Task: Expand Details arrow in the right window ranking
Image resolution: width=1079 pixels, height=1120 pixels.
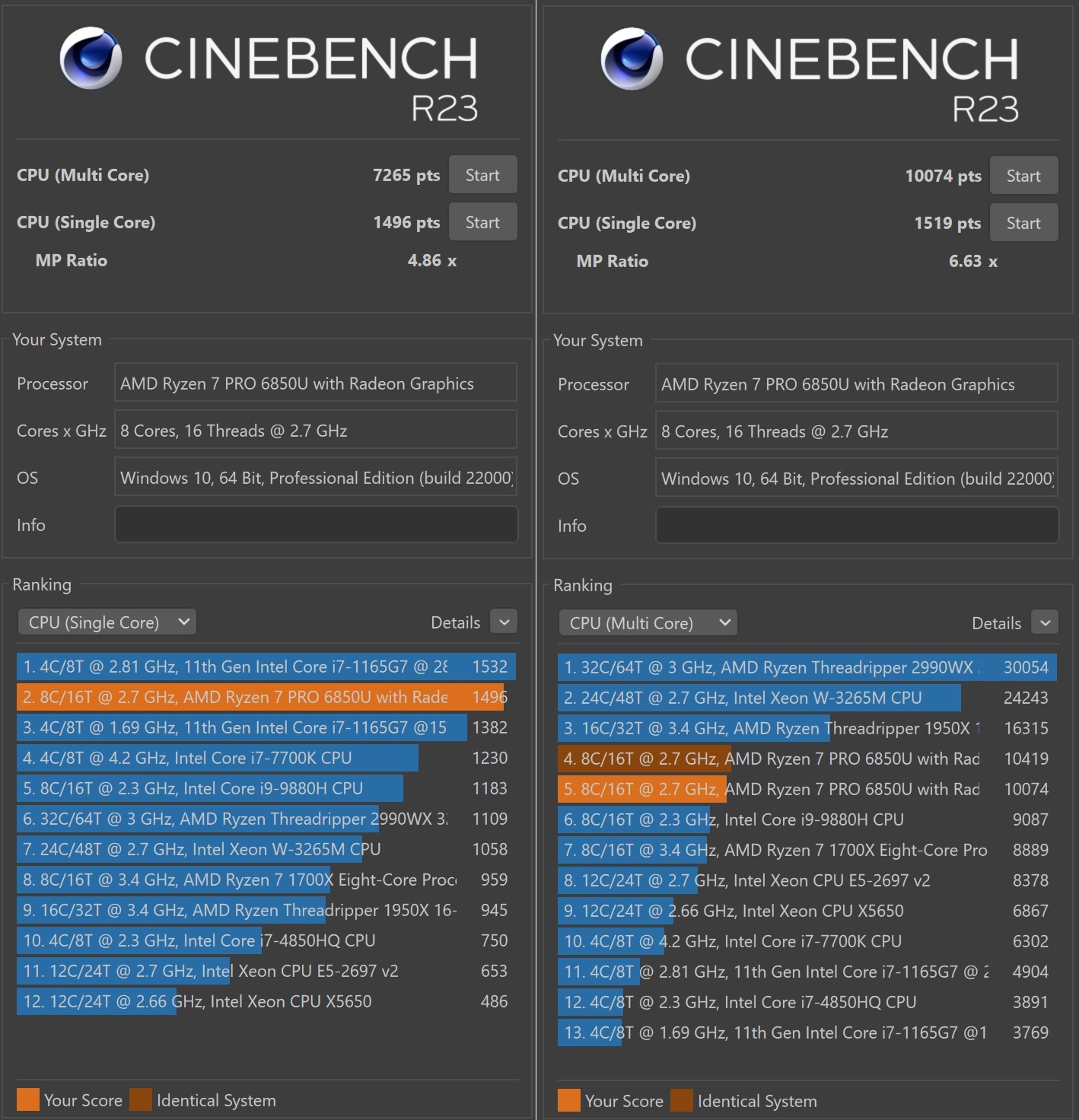Action: point(1045,623)
